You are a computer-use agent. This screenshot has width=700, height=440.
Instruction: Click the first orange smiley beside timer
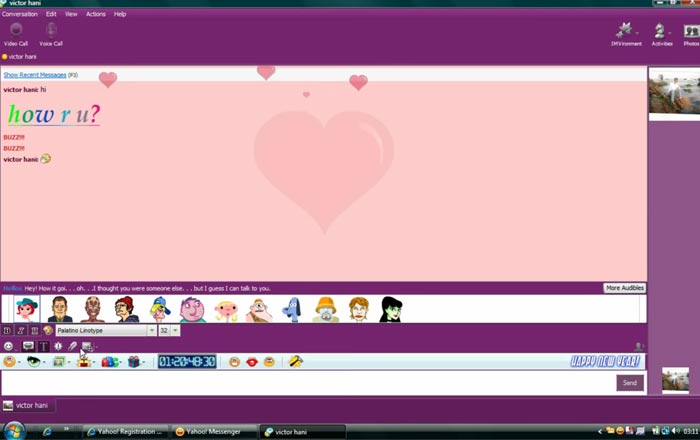(234, 362)
